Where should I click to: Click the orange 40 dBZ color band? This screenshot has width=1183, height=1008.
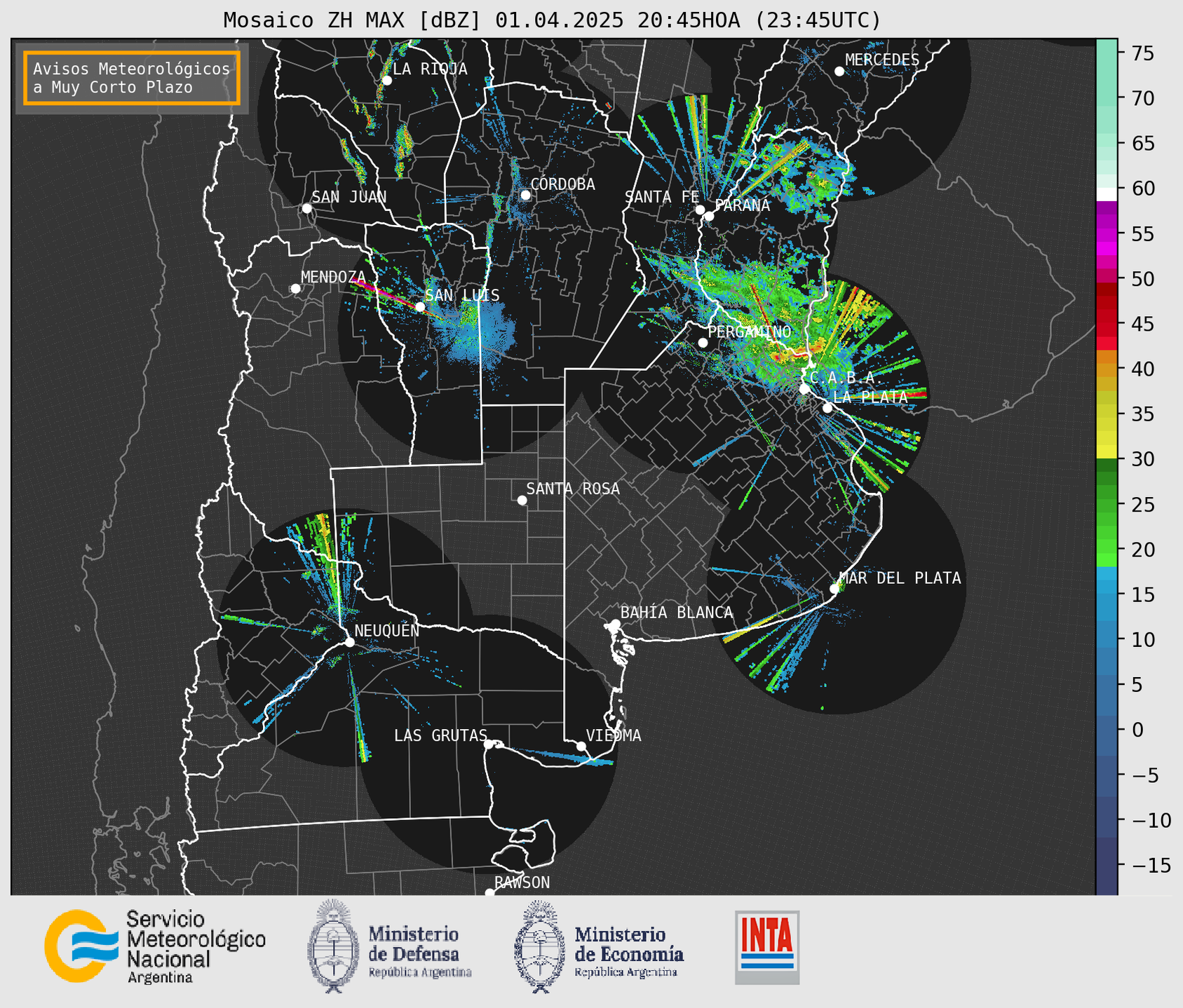1107,369
